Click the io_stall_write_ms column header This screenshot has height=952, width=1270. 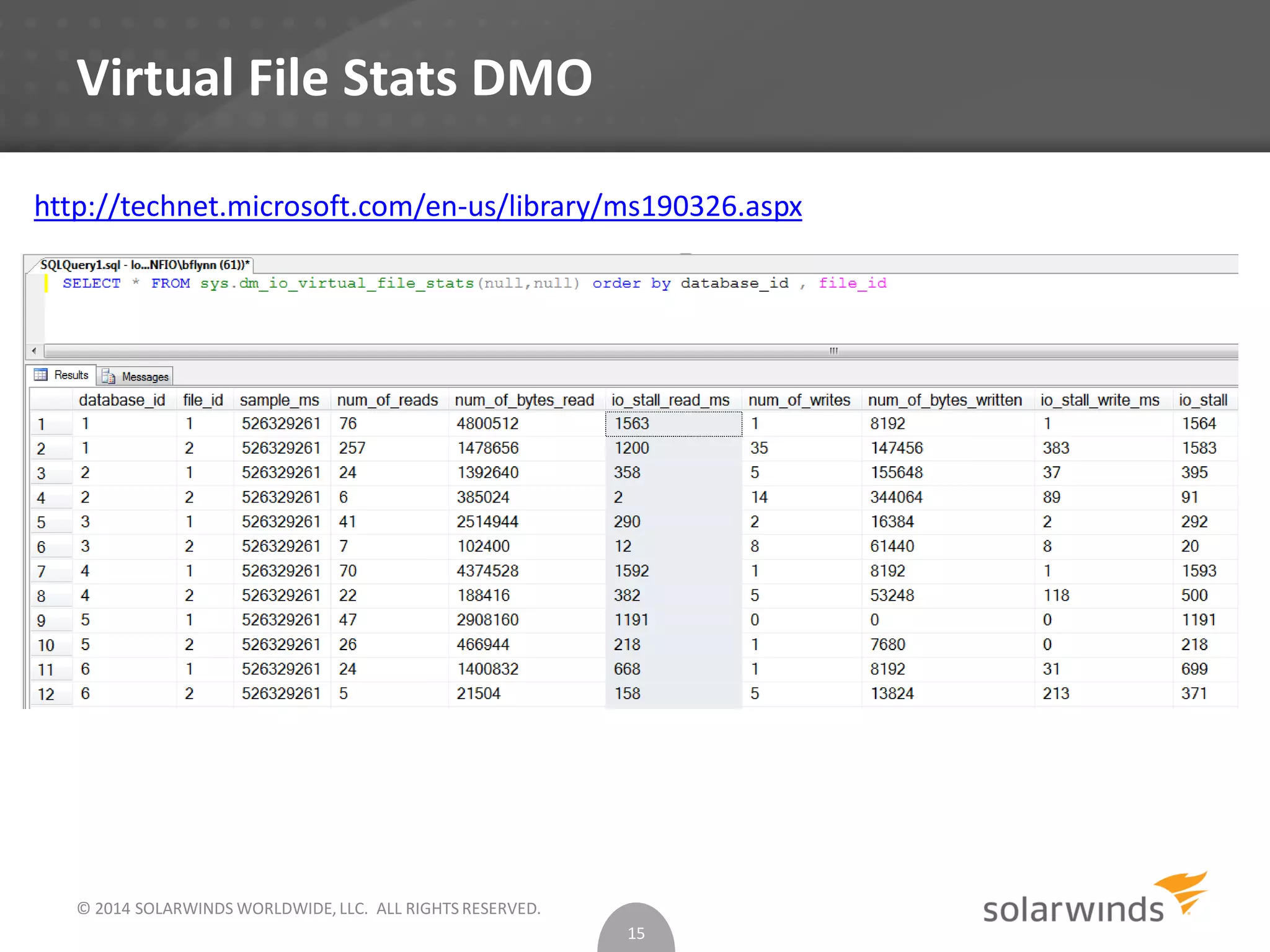click(1100, 400)
